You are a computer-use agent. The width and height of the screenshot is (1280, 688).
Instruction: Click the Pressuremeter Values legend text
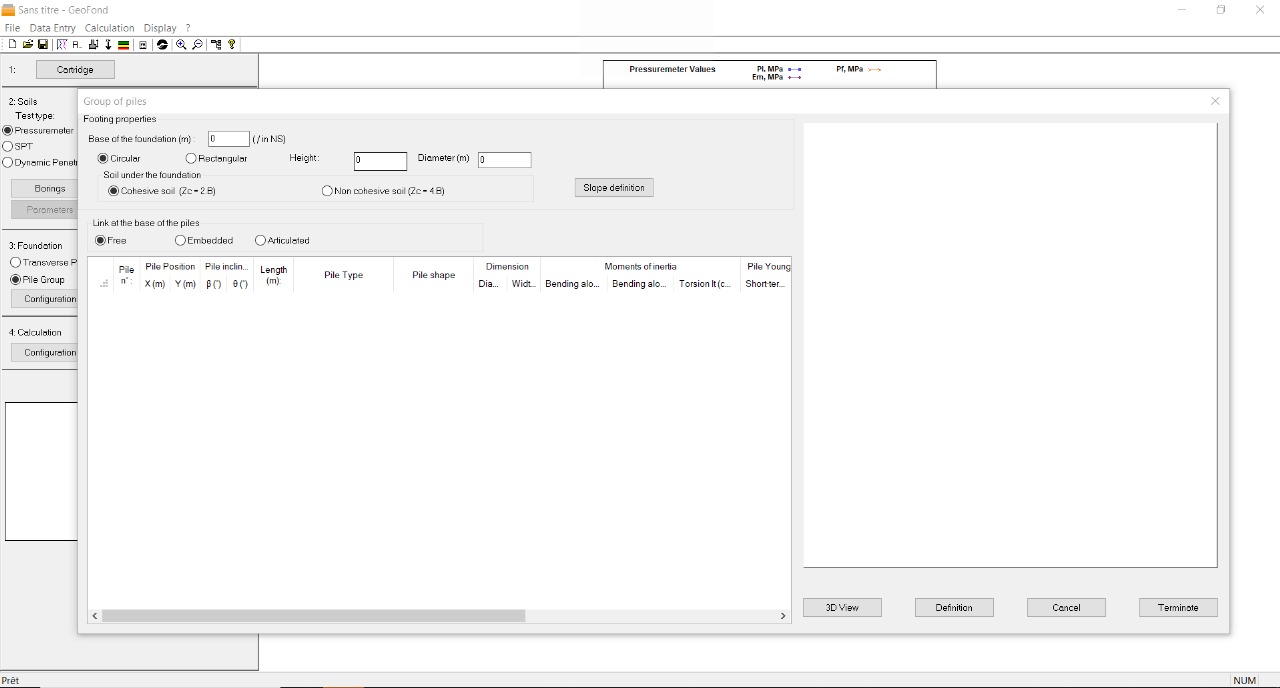672,69
